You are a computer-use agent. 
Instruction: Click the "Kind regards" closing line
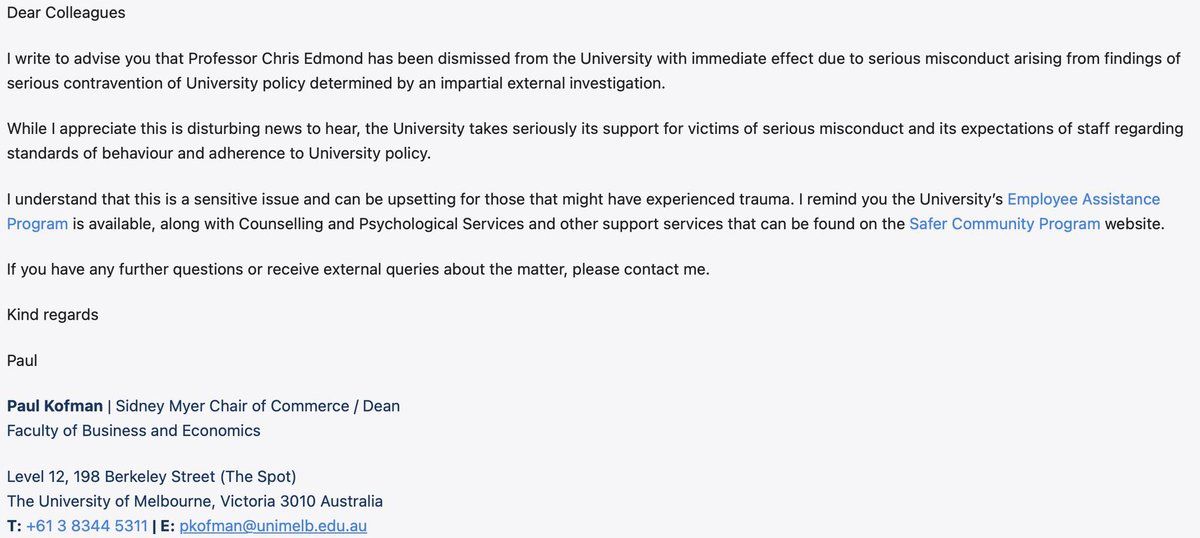pos(53,314)
